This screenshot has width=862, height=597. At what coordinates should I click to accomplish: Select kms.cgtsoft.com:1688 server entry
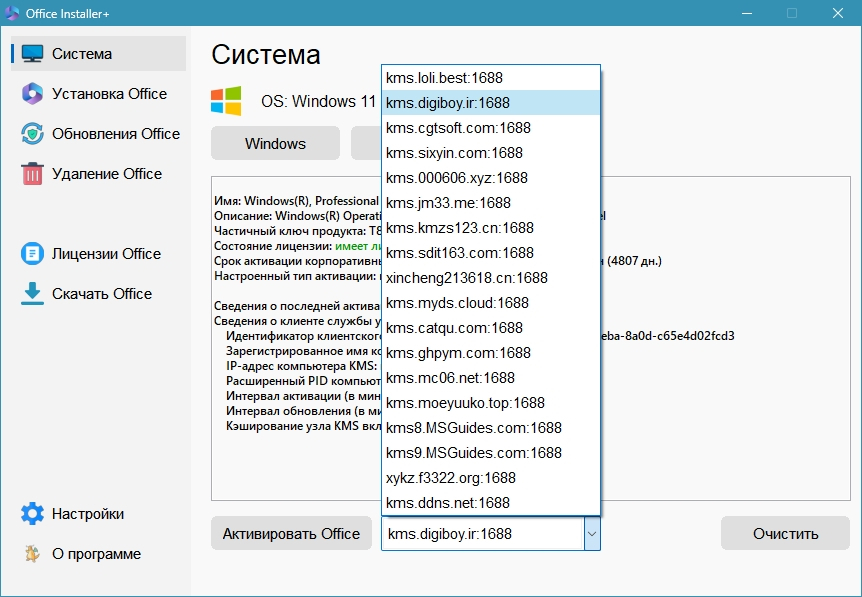coord(490,128)
